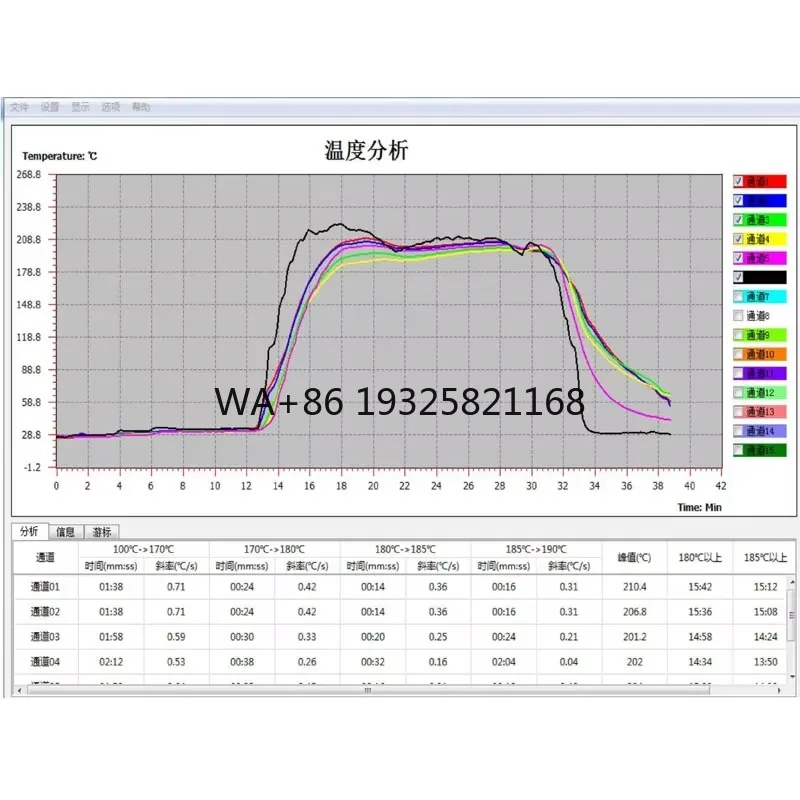Click the light green 通道12 color label

tap(765, 393)
